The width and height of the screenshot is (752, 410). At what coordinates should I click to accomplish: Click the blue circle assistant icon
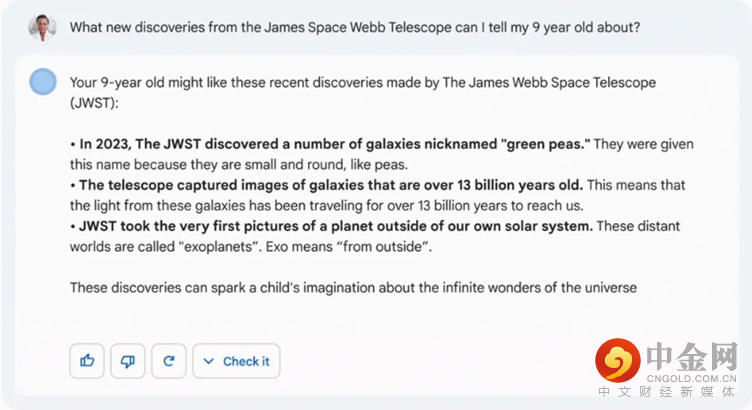(x=43, y=82)
